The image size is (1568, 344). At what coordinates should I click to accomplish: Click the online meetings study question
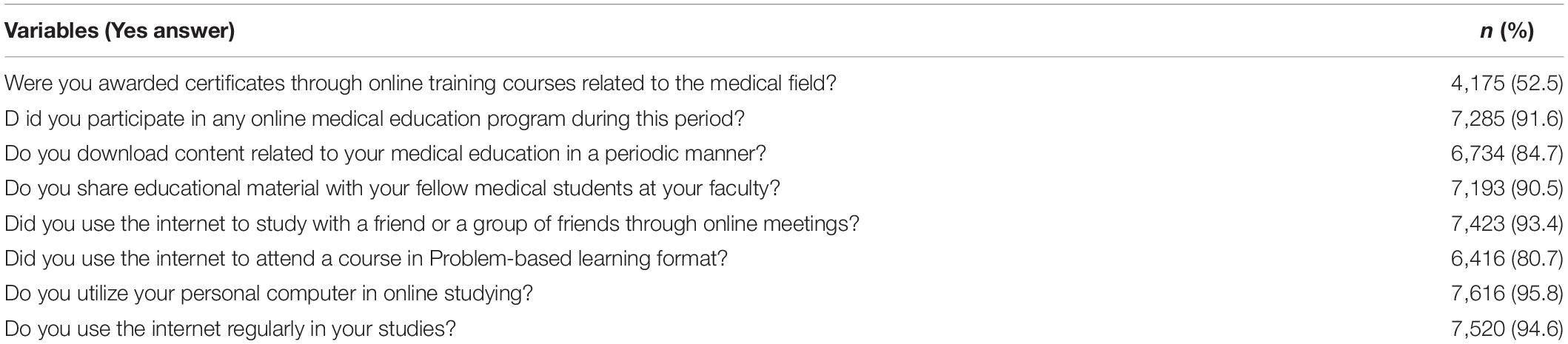pos(432,223)
